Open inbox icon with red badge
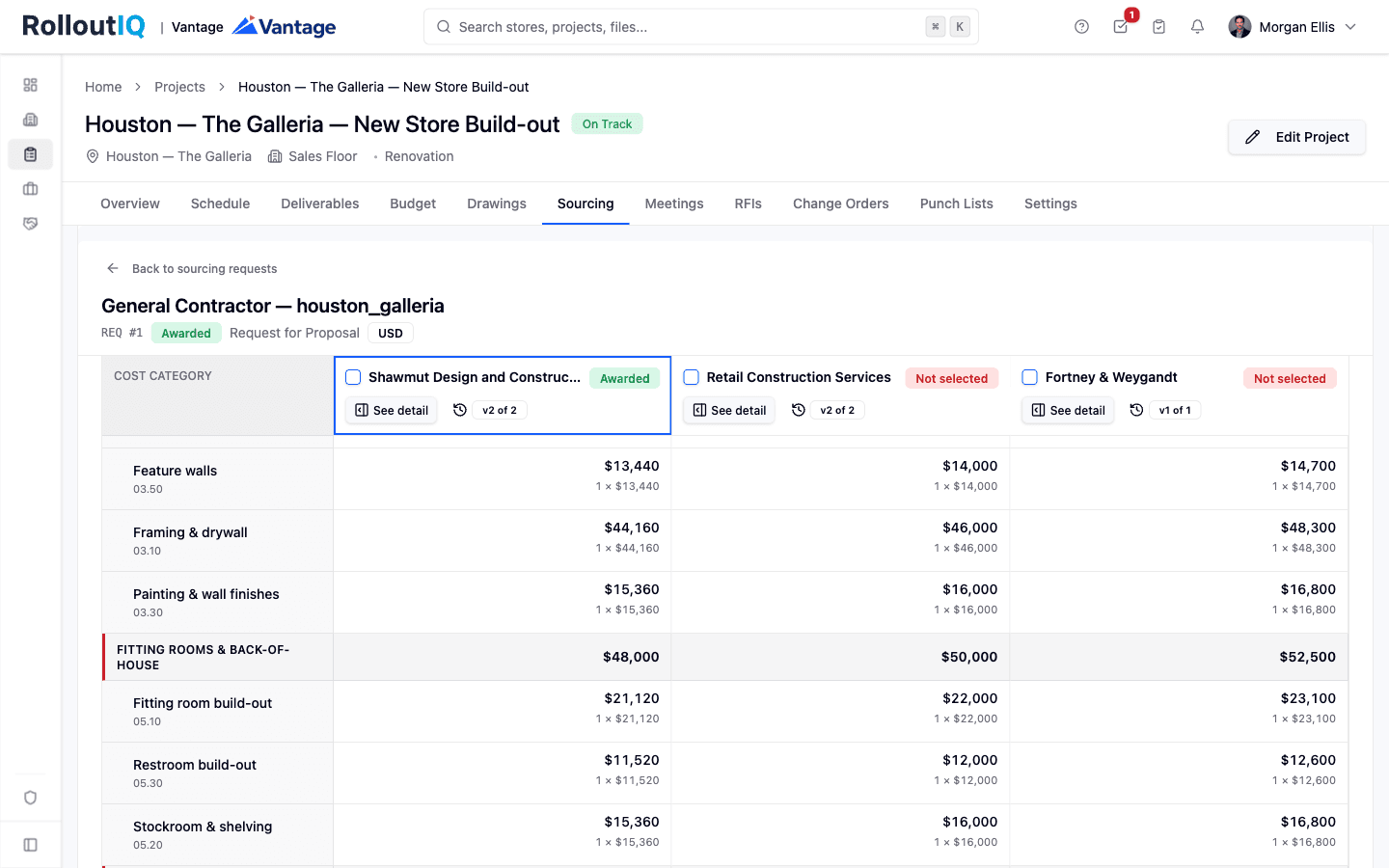1389x868 pixels. point(1121,27)
